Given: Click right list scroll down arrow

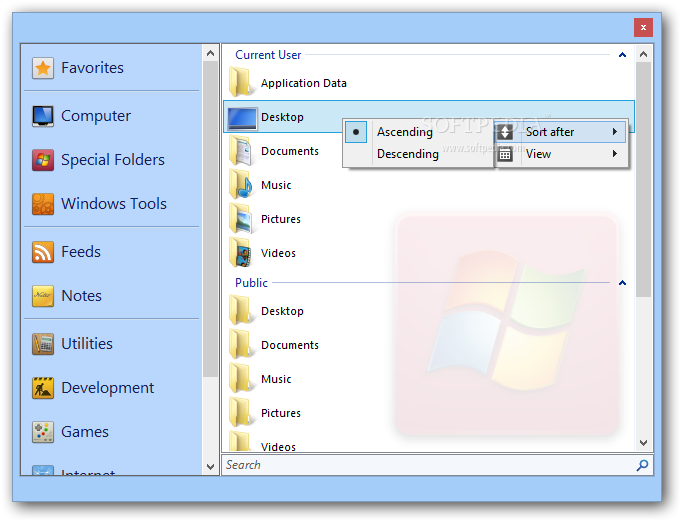Looking at the screenshot, I should point(644,443).
